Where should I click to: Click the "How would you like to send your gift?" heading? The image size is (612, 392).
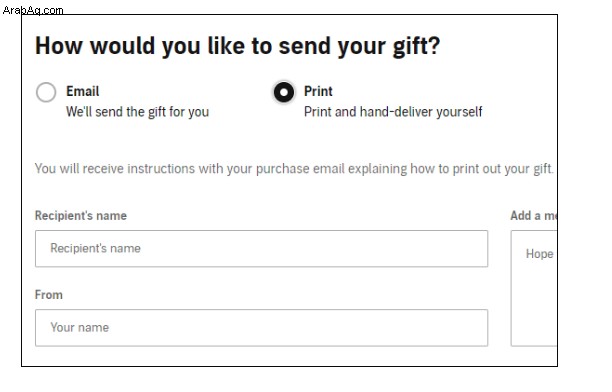pos(238,46)
